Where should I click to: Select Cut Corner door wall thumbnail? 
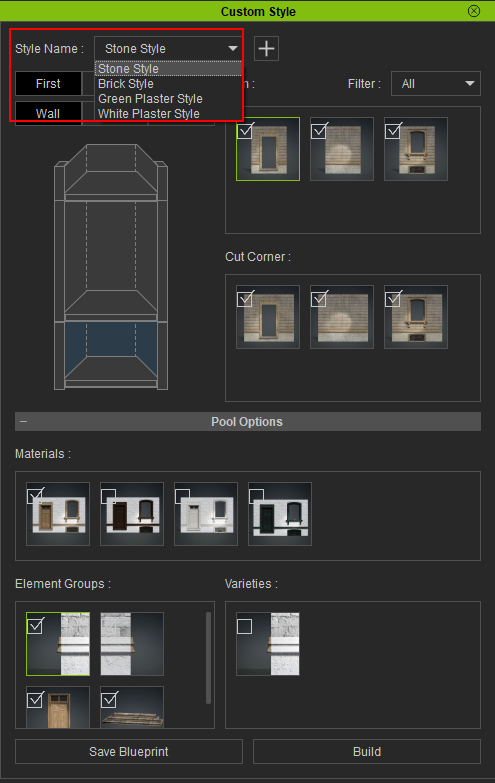pos(268,317)
